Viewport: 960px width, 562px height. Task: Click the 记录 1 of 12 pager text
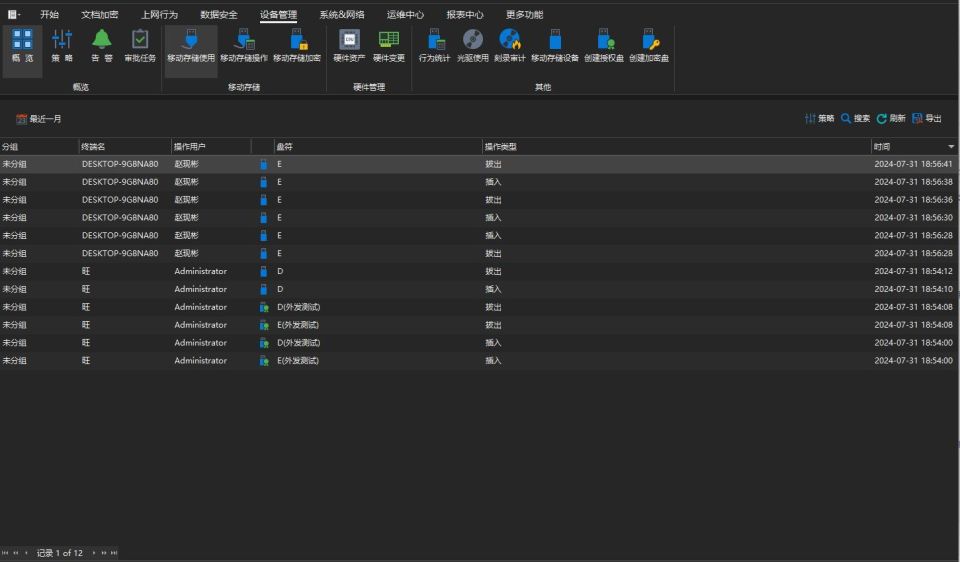(59, 553)
